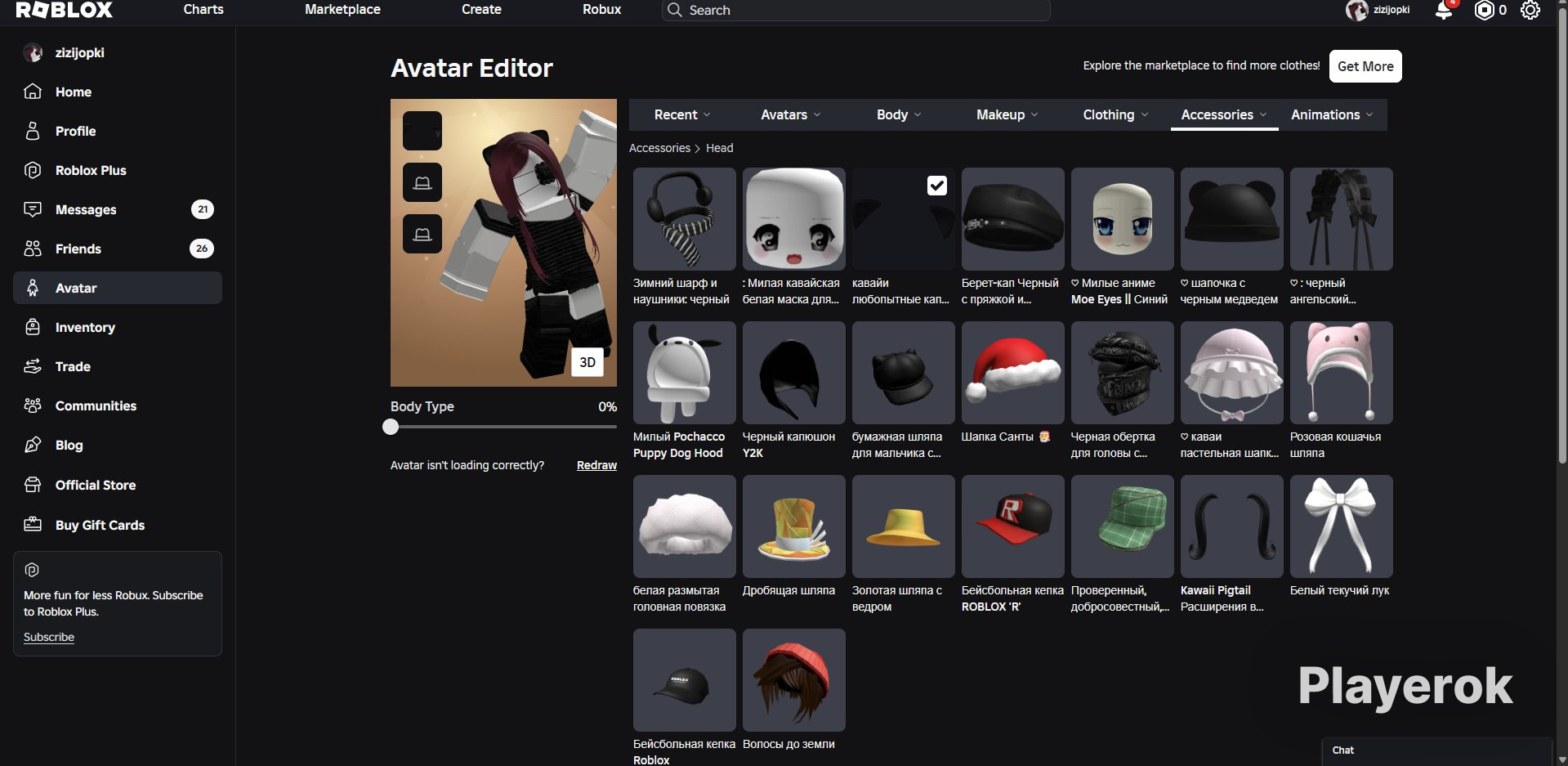Expand the Body dropdown

click(899, 114)
